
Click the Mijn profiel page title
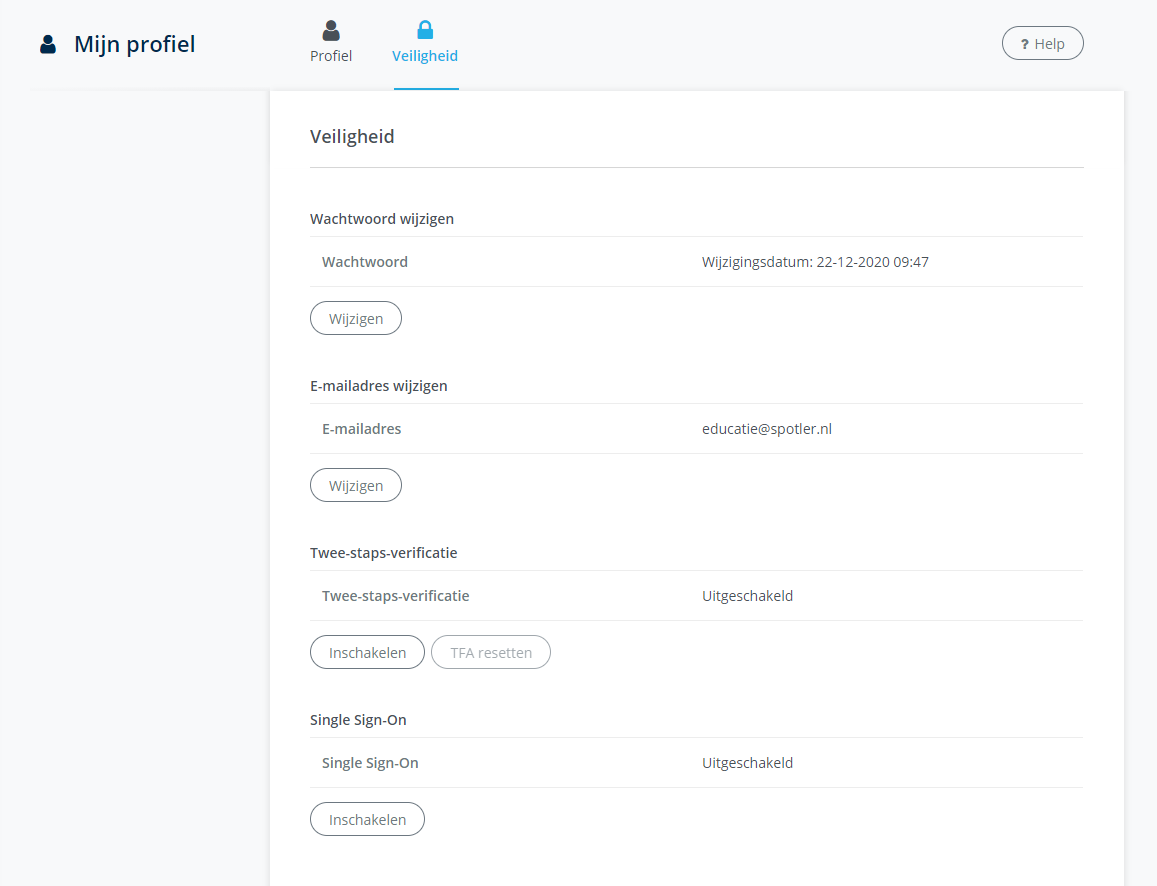(x=135, y=44)
